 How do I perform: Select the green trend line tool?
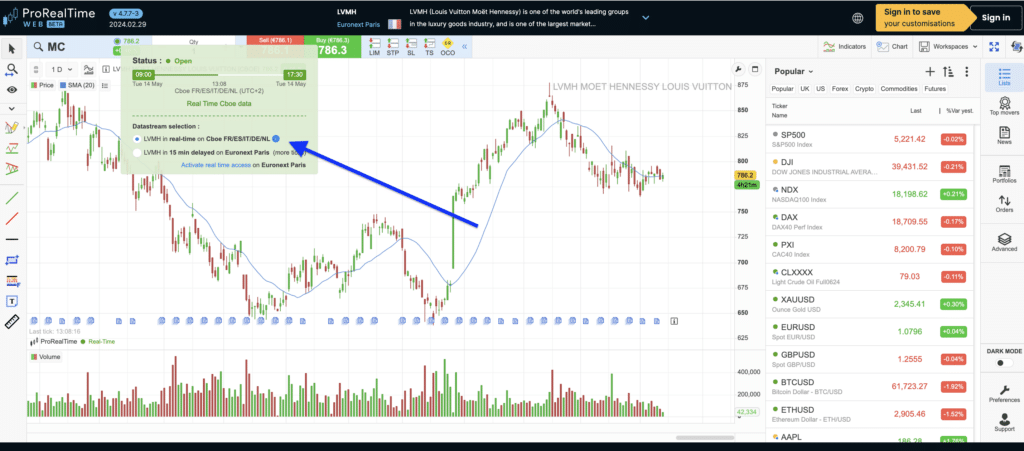pyautogui.click(x=12, y=197)
